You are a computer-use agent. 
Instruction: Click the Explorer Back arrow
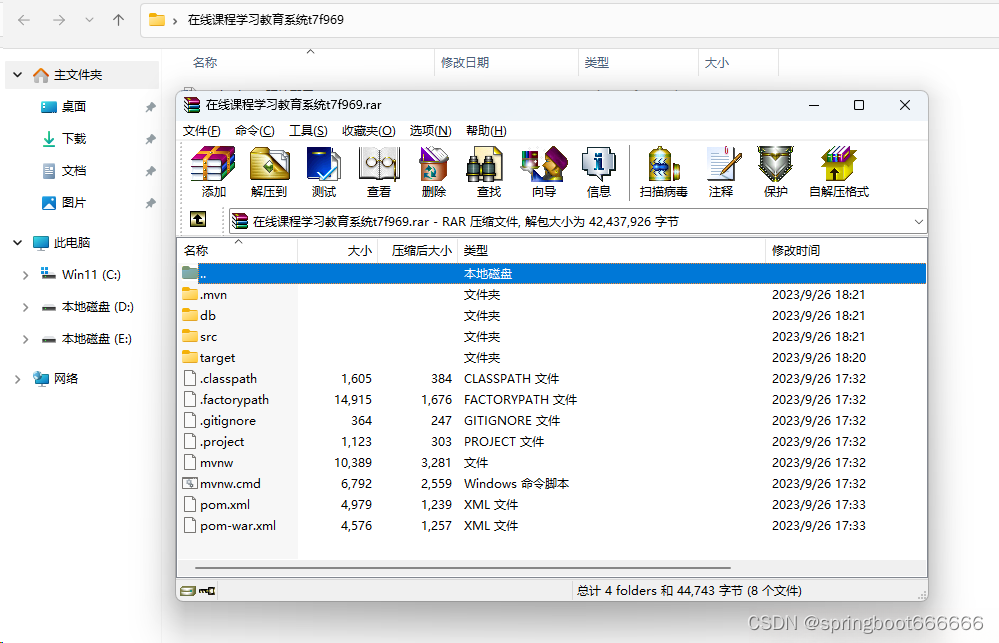click(24, 20)
